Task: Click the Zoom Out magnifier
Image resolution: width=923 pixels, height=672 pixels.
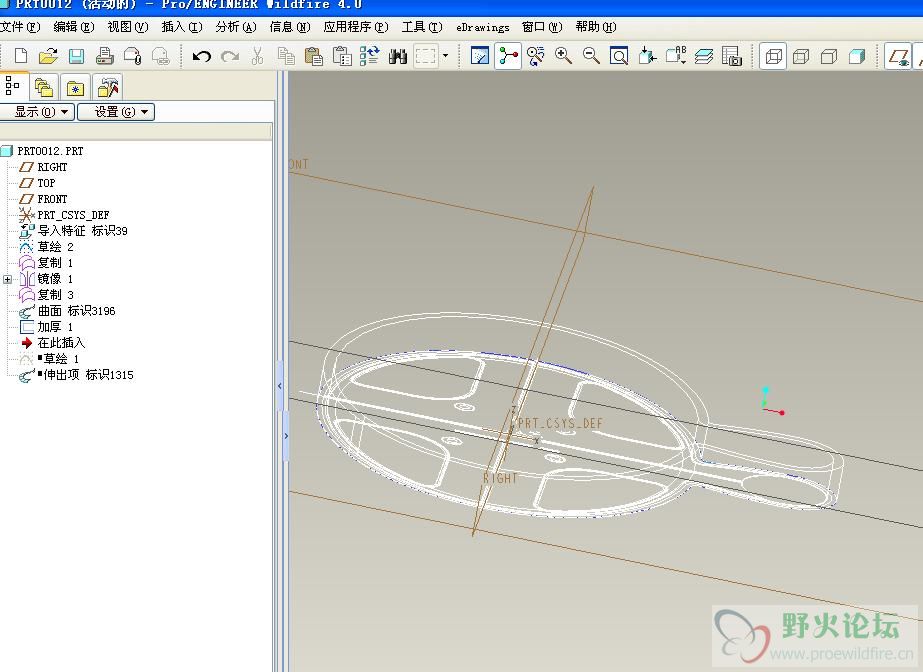Action: click(592, 56)
